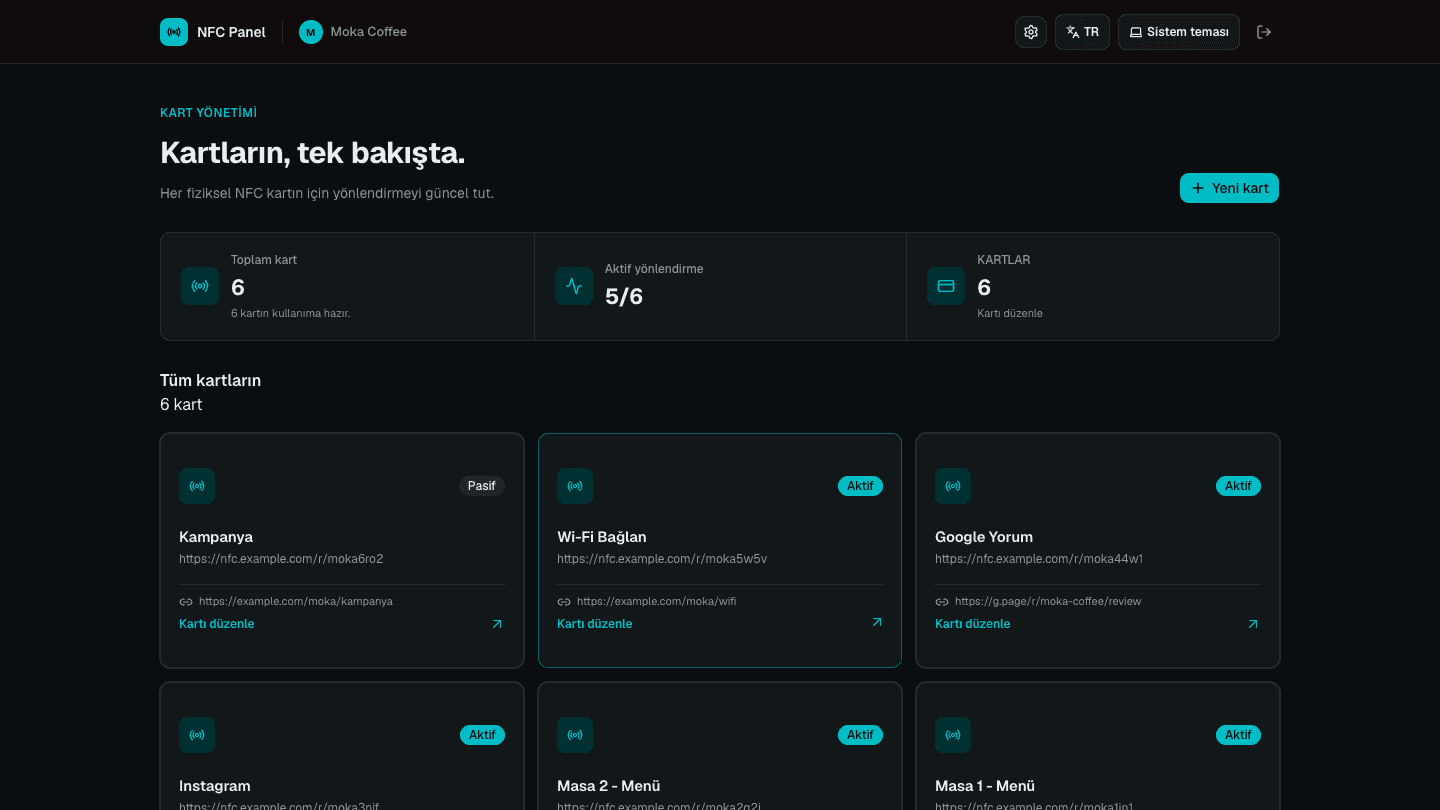Viewport: 1440px width, 810px height.
Task: Click the Aktif badge on Google Yorum
Action: [x=1238, y=486]
